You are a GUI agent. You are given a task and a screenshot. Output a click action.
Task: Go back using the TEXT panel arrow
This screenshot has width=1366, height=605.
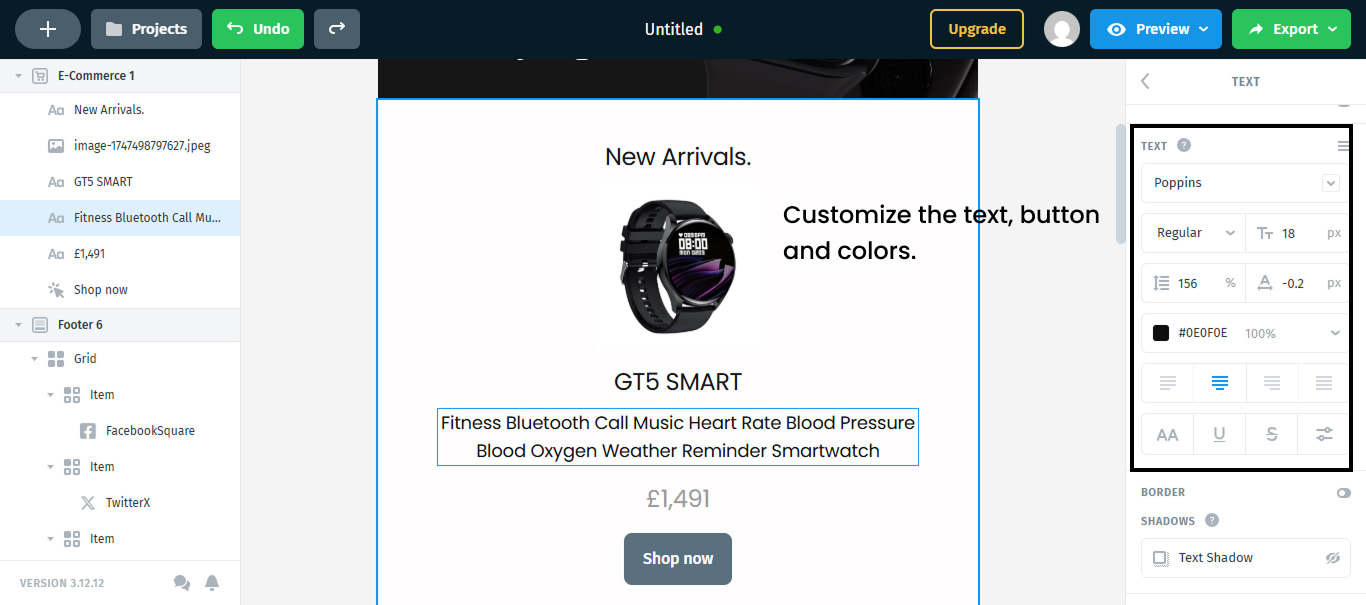[1144, 81]
